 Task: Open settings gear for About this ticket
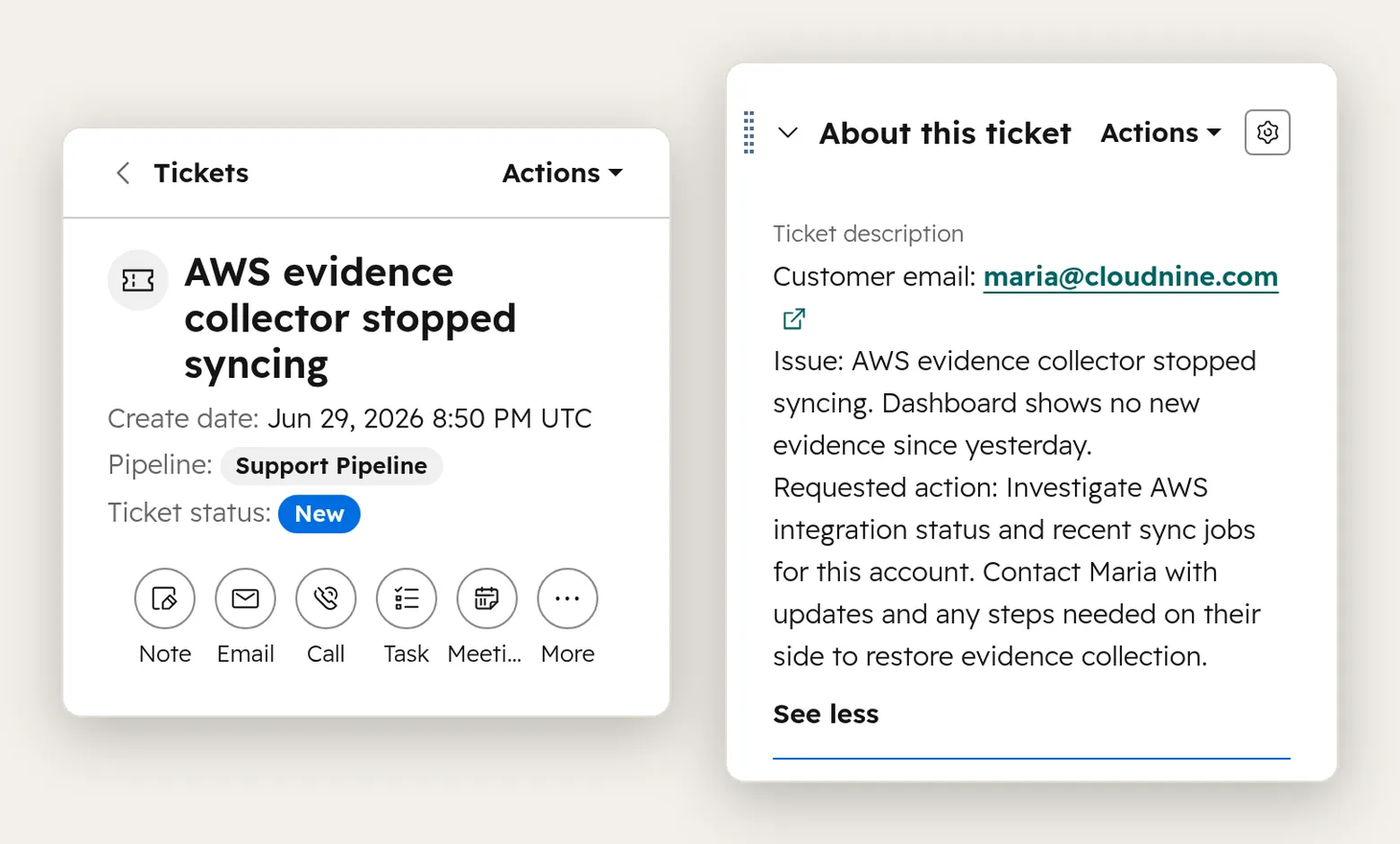[1267, 132]
